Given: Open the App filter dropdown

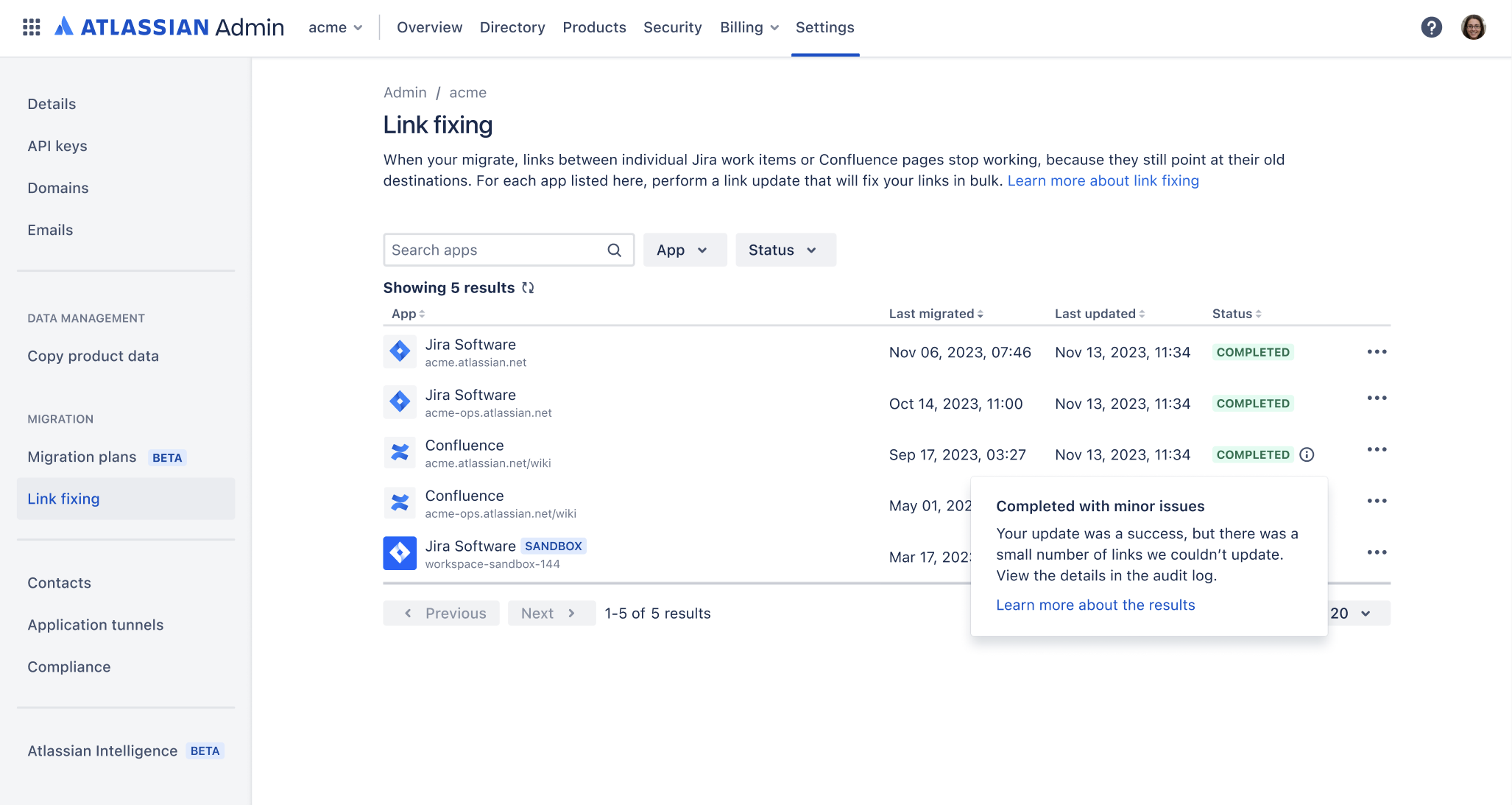Looking at the screenshot, I should coord(685,250).
